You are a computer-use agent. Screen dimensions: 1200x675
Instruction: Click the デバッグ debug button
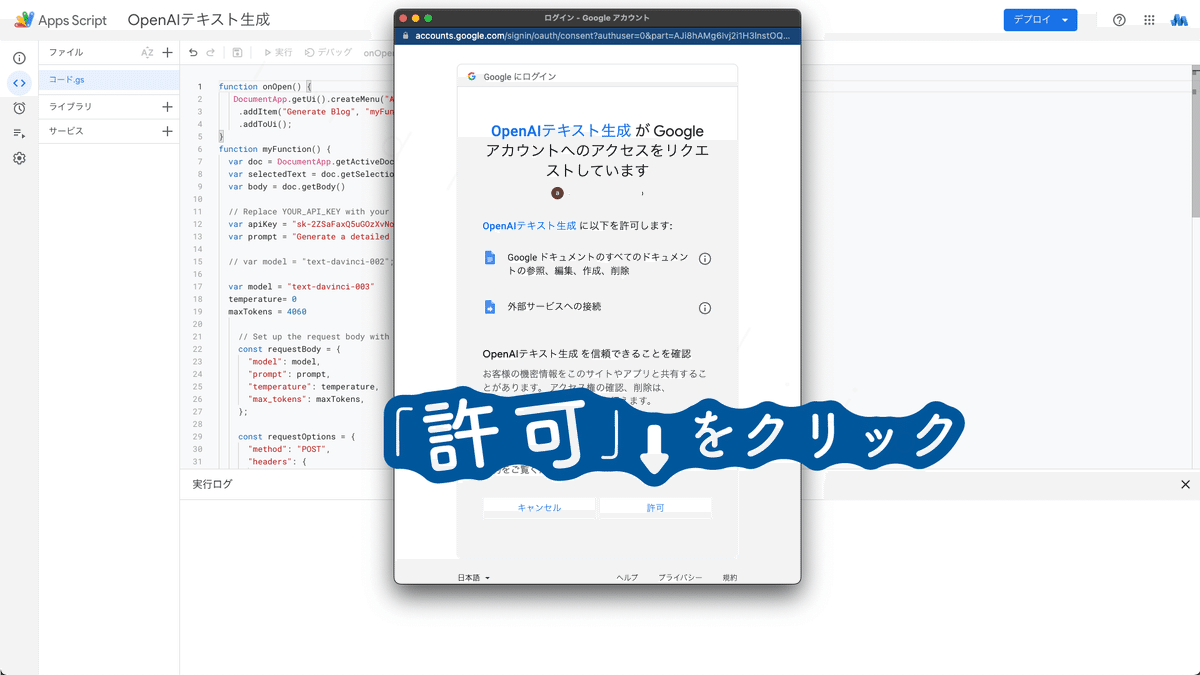(x=328, y=52)
